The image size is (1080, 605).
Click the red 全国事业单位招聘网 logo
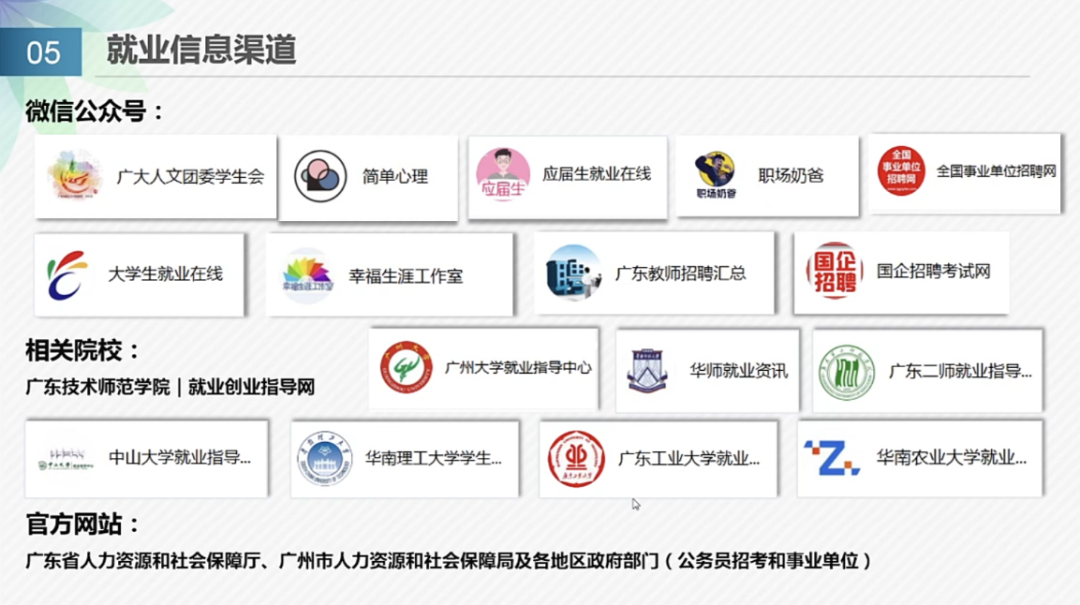pos(901,172)
